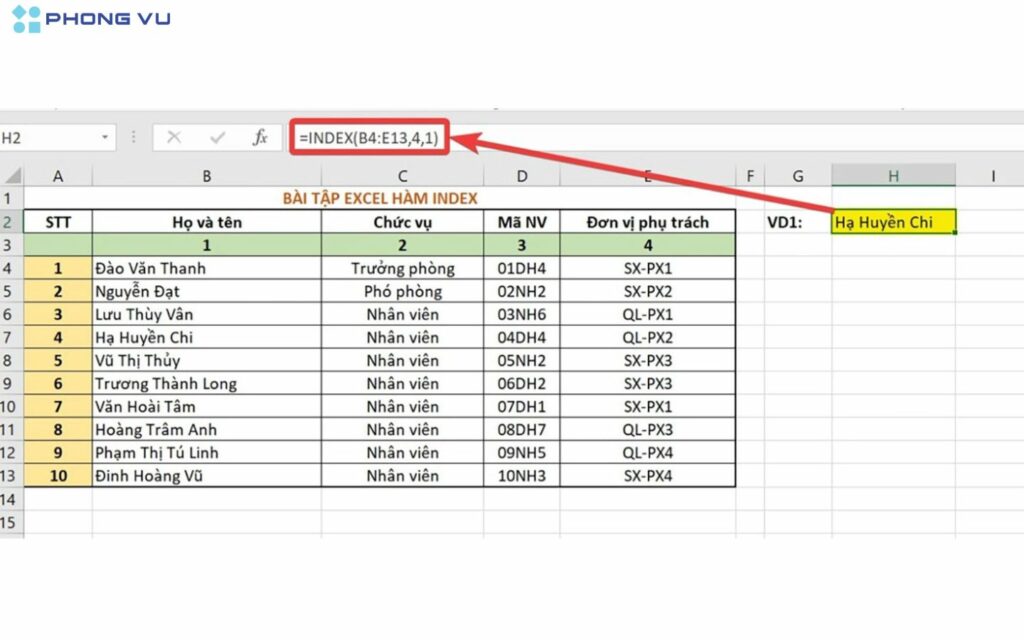Viewport: 1024px width, 640px height.
Task: Select the cell labeled VD1:
Action: pos(797,222)
